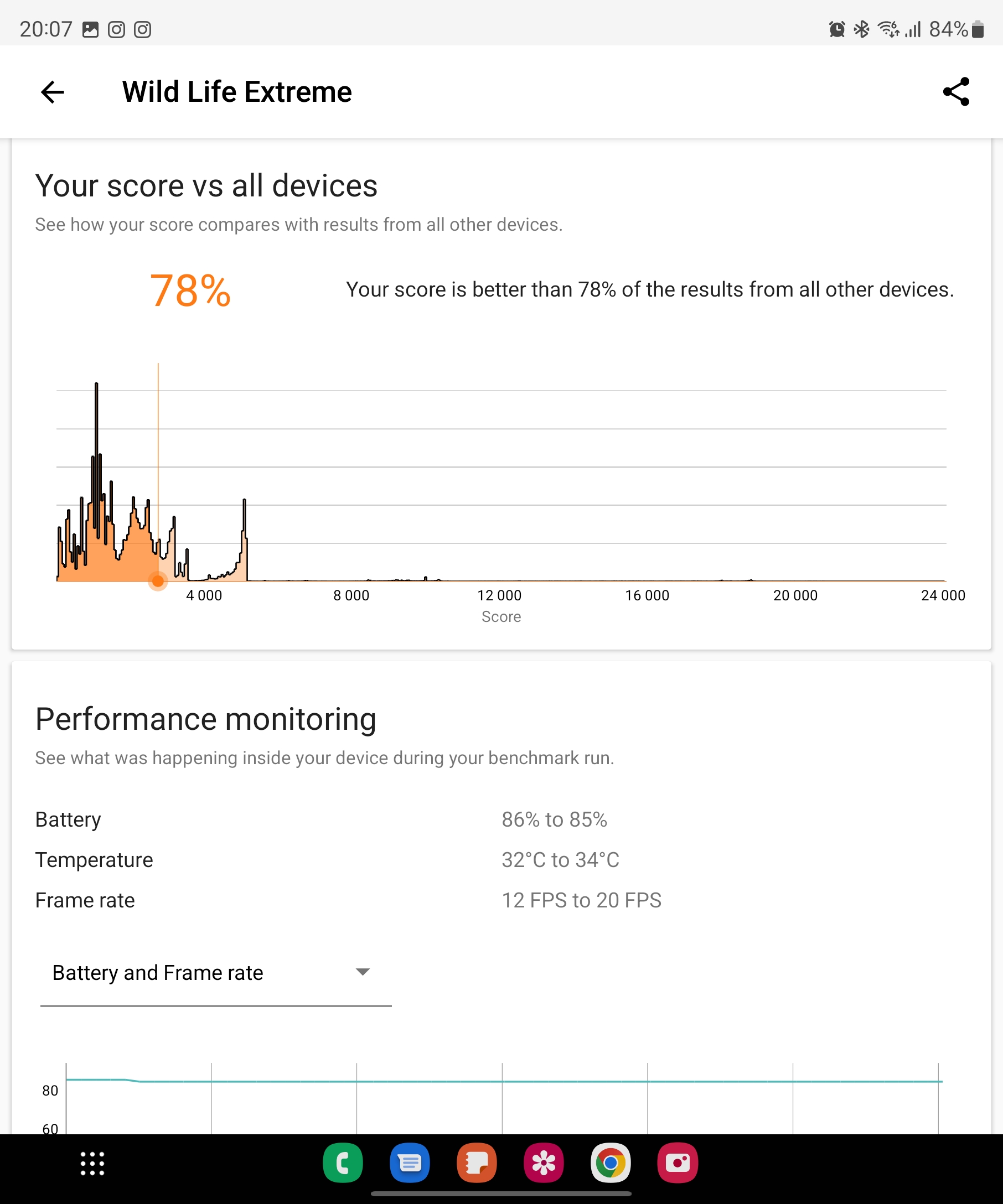Click the orange score marker dot on chart

pyautogui.click(x=158, y=582)
